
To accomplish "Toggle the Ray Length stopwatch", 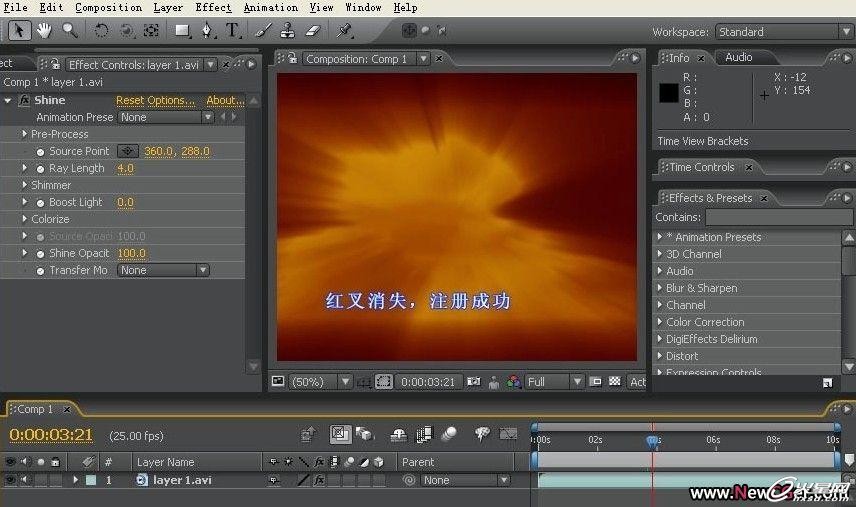I will [x=40, y=169].
